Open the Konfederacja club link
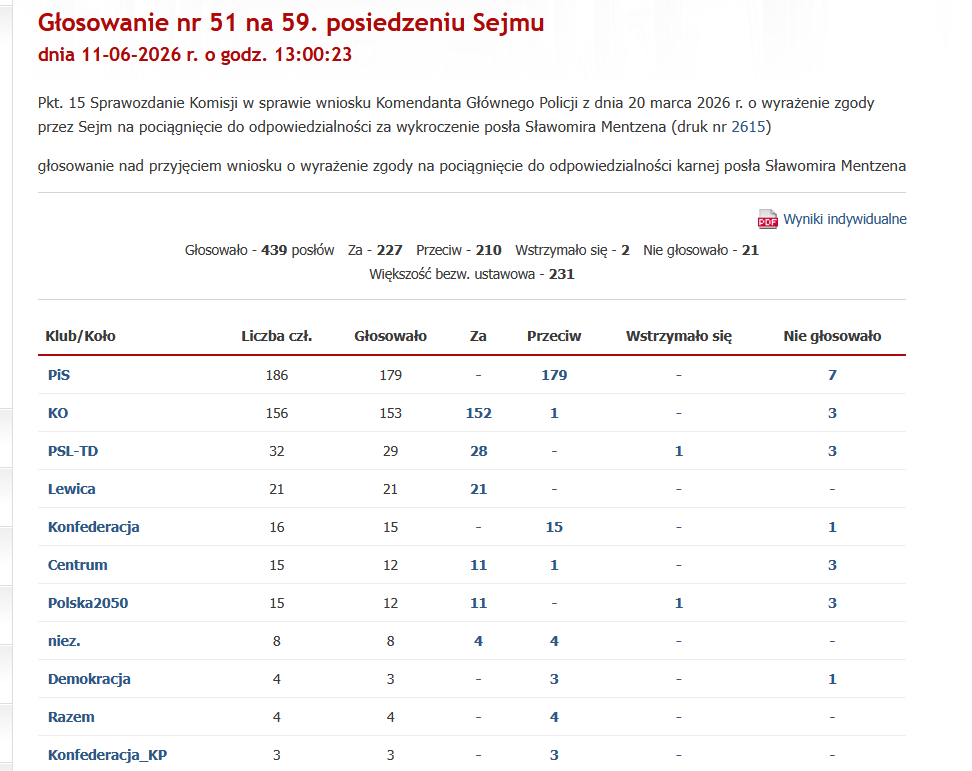Image resolution: width=972 pixels, height=771 pixels. click(x=94, y=527)
